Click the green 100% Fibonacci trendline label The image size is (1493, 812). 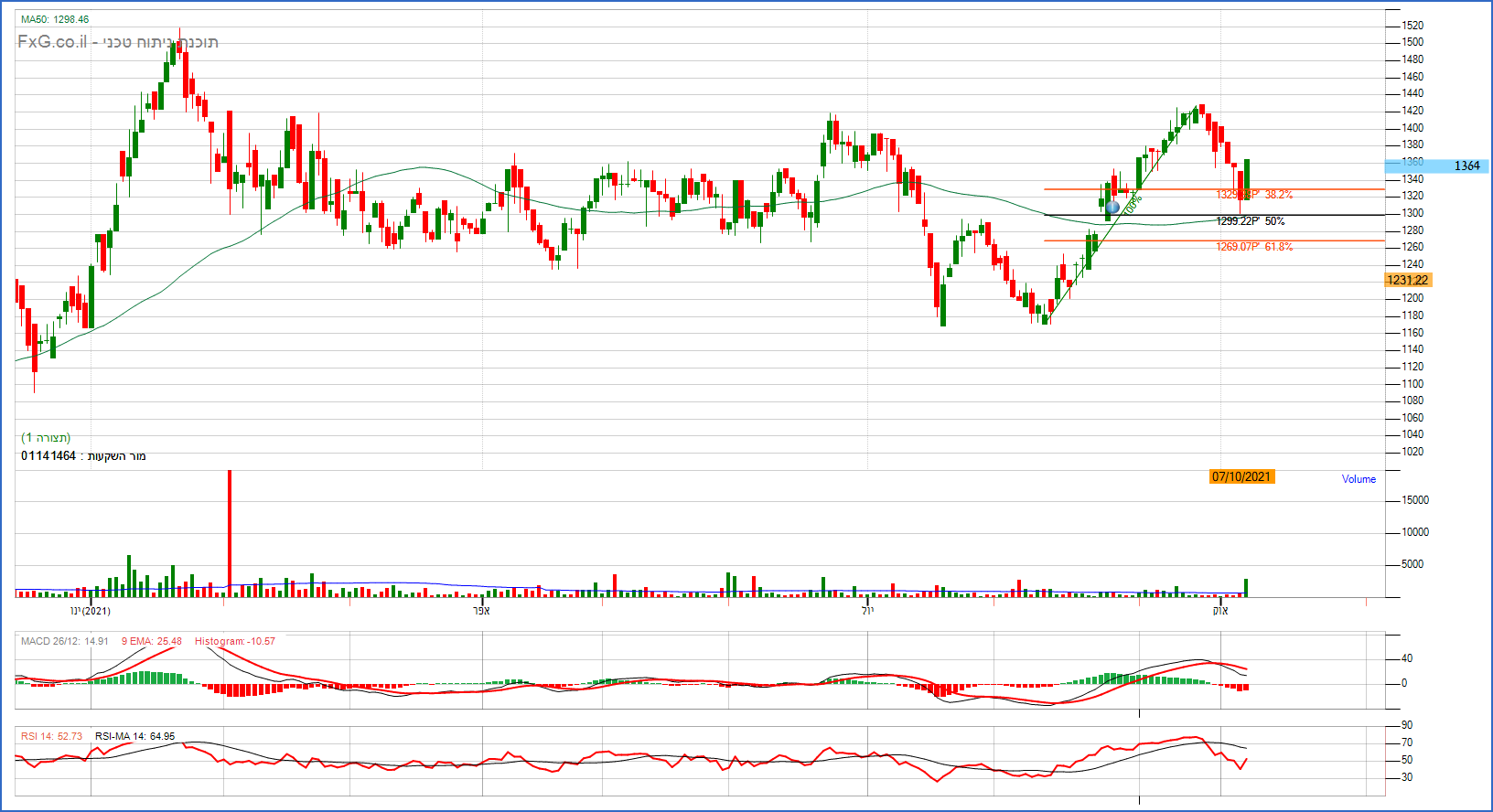pyautogui.click(x=1133, y=204)
